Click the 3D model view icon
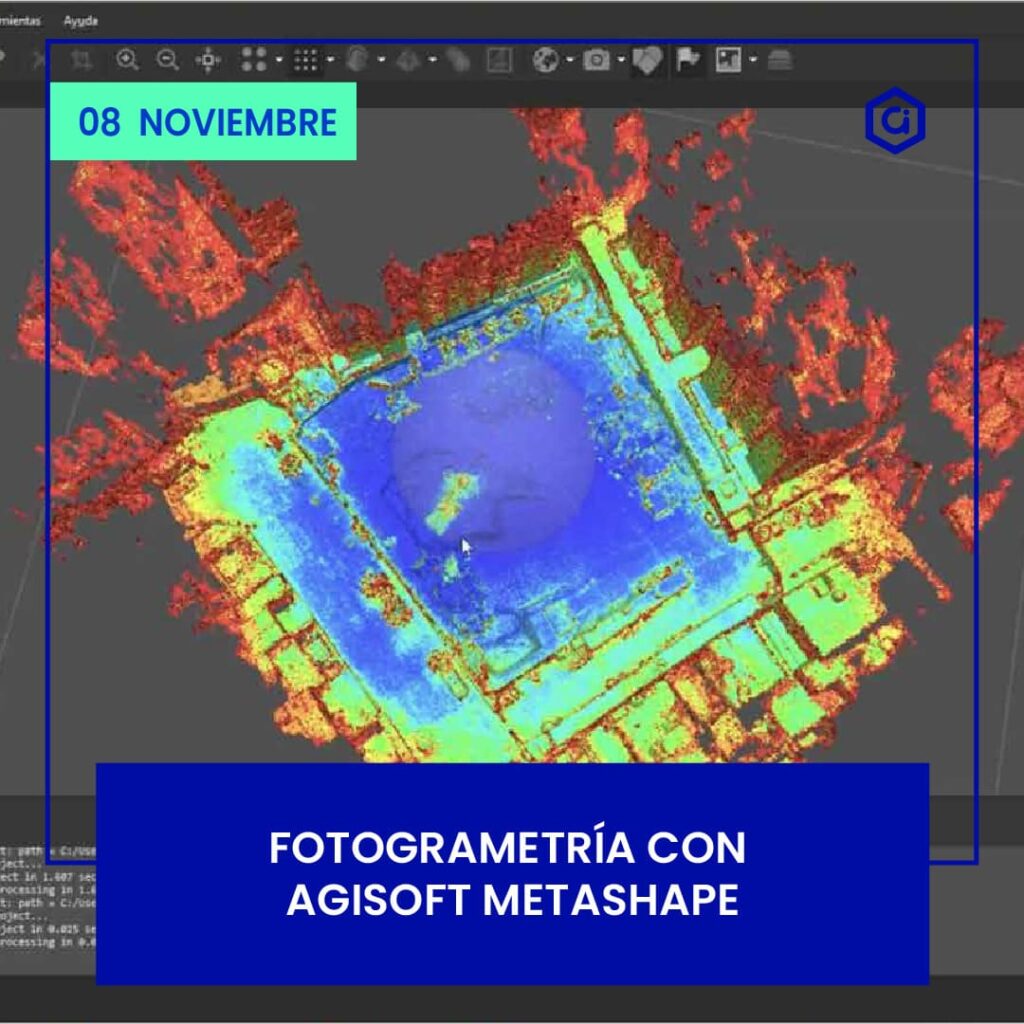This screenshot has width=1024, height=1024. point(358,60)
